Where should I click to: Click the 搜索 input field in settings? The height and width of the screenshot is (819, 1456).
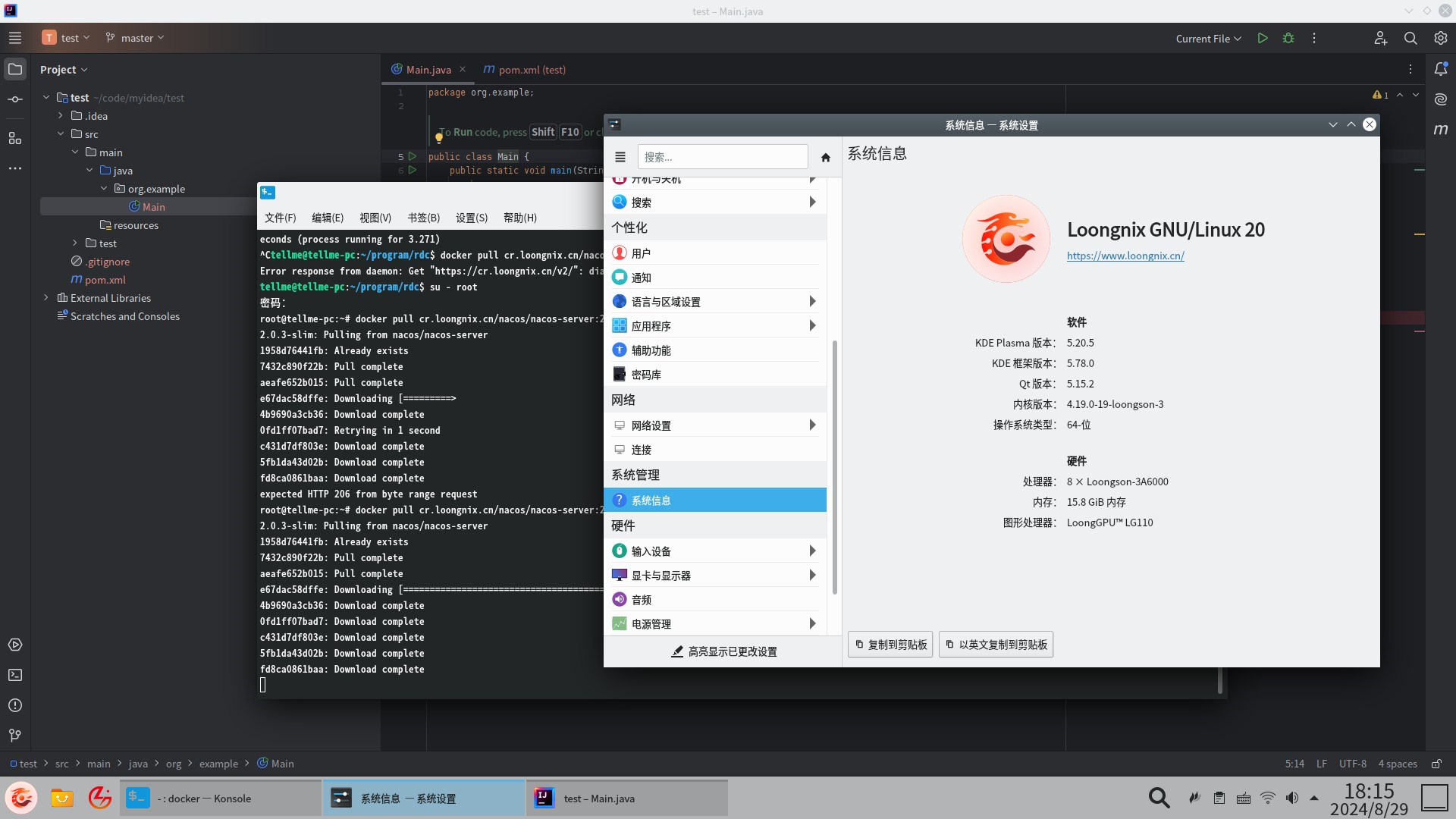(x=723, y=157)
